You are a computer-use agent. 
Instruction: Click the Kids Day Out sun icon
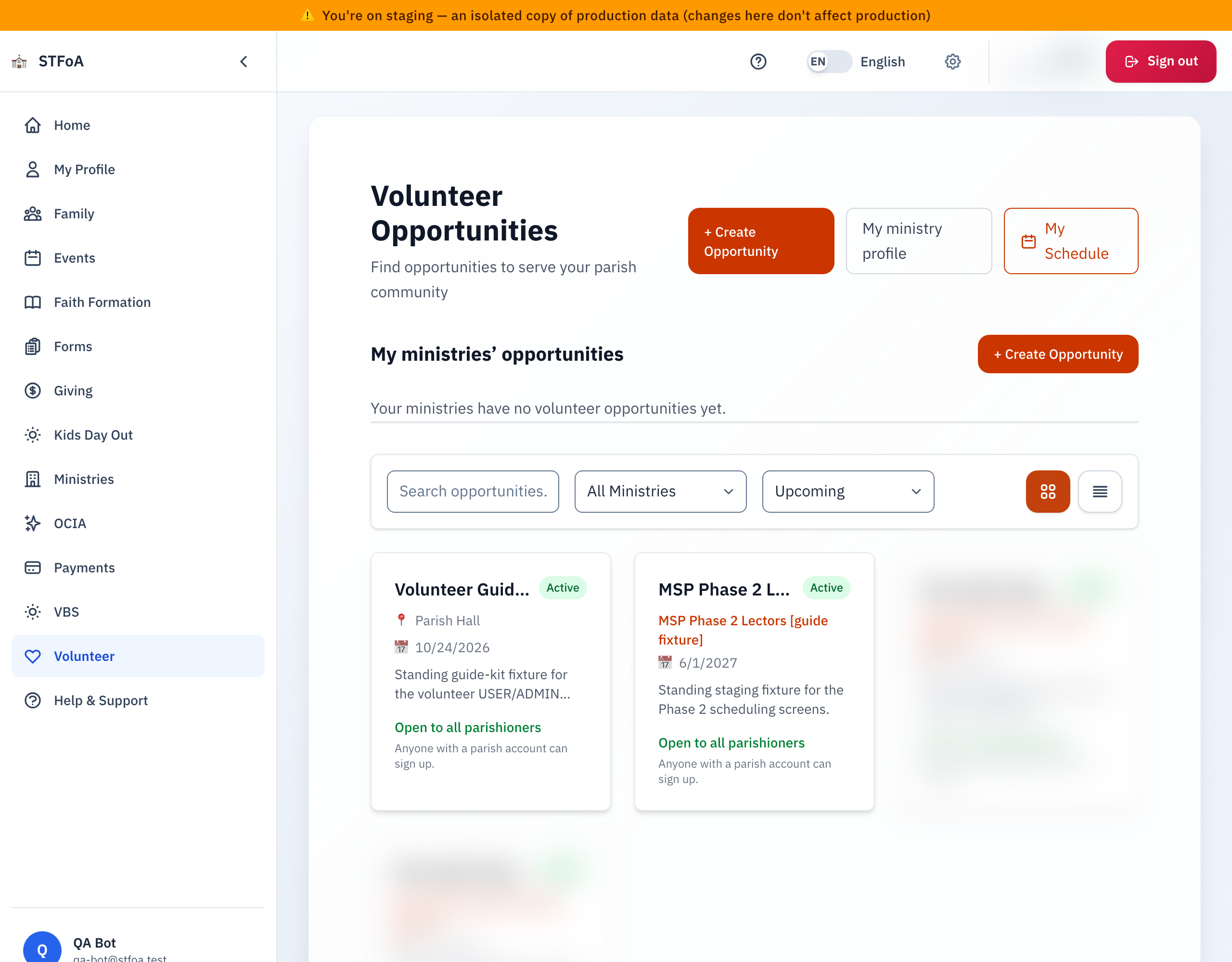(33, 435)
